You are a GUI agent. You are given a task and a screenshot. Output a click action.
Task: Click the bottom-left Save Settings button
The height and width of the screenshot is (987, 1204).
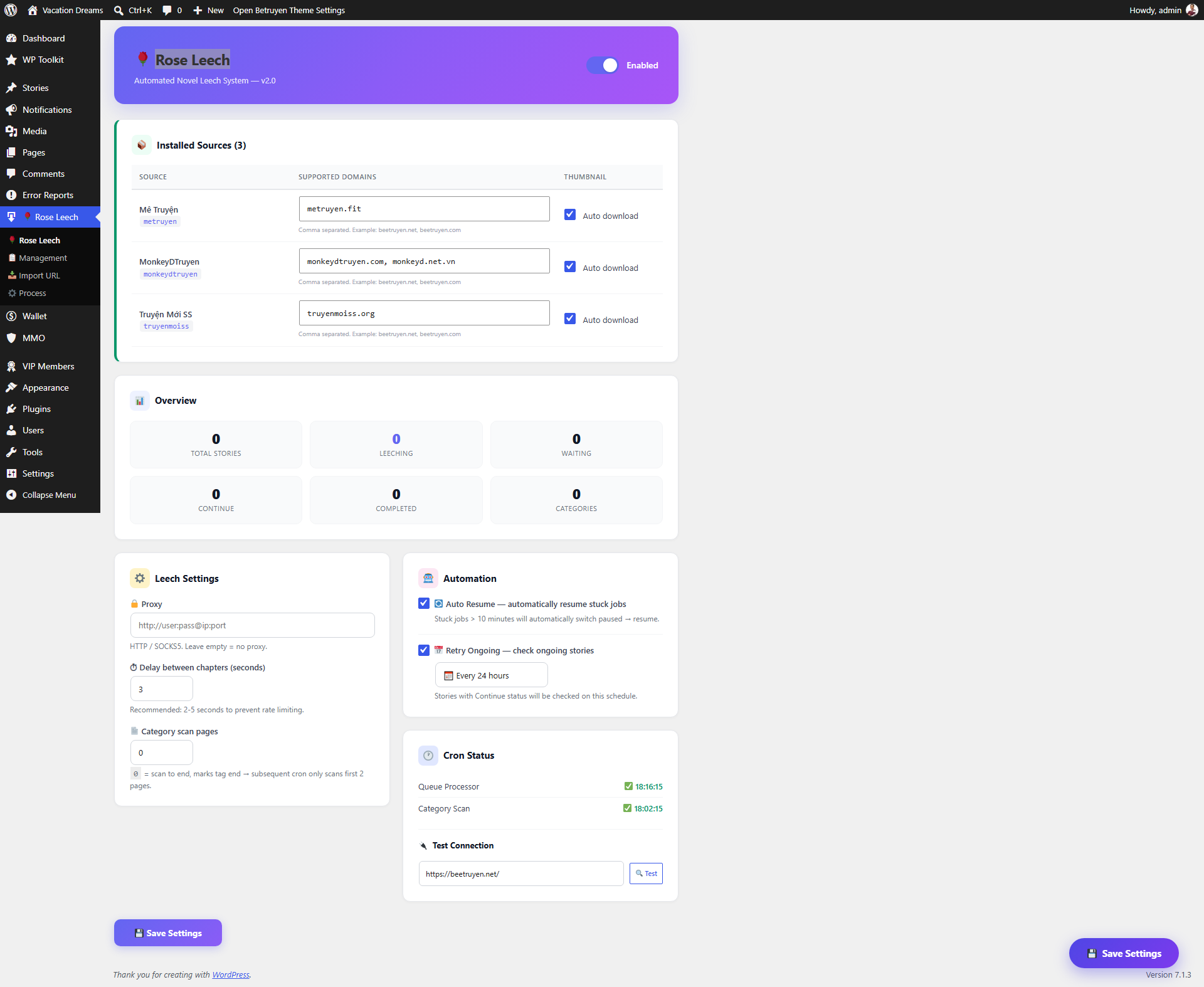168,933
